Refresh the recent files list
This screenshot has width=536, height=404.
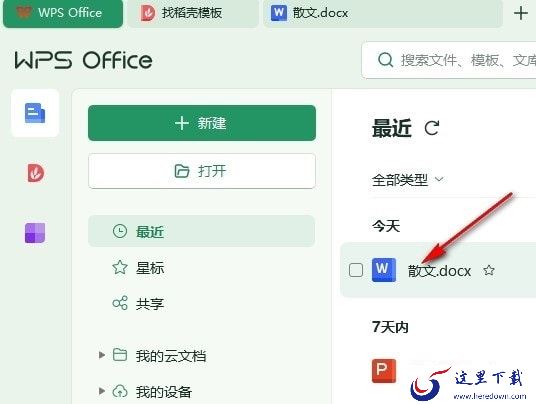pyautogui.click(x=432, y=128)
